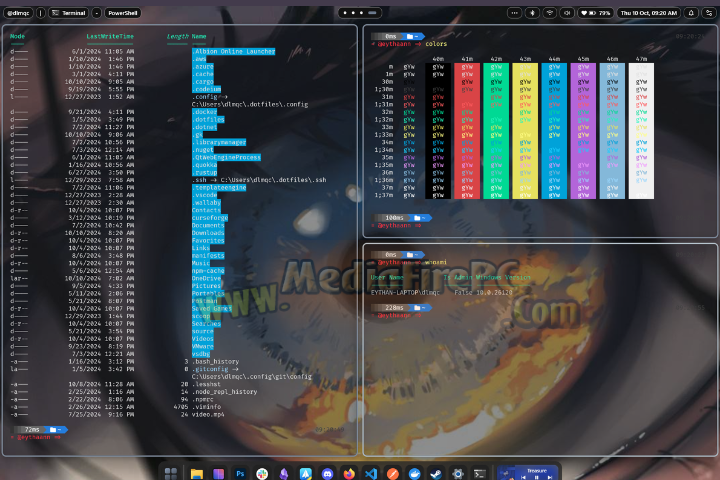Click the PowerShell title label in top bar
This screenshot has width=720, height=480.
pos(123,13)
